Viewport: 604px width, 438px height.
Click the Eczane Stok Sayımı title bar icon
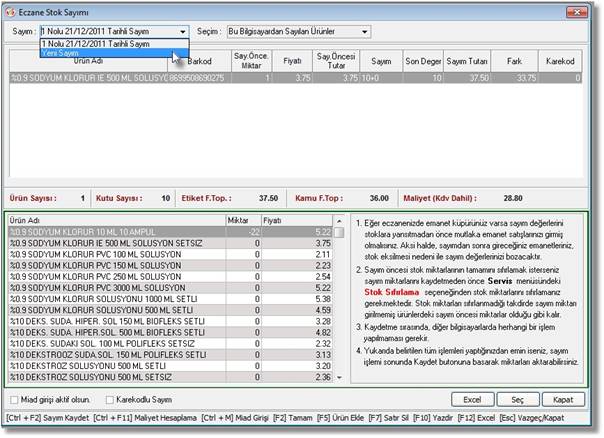point(11,10)
